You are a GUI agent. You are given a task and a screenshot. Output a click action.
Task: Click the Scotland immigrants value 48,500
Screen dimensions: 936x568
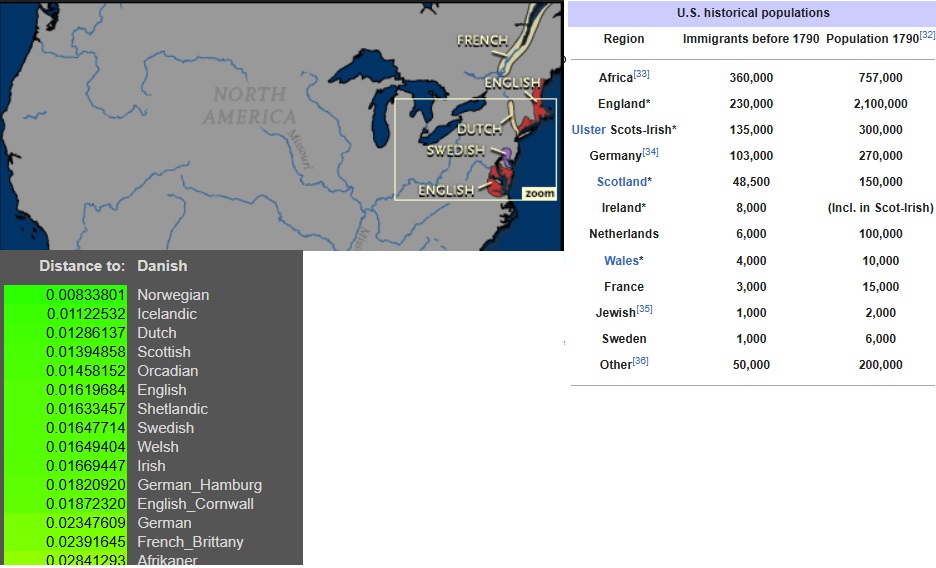coord(751,181)
